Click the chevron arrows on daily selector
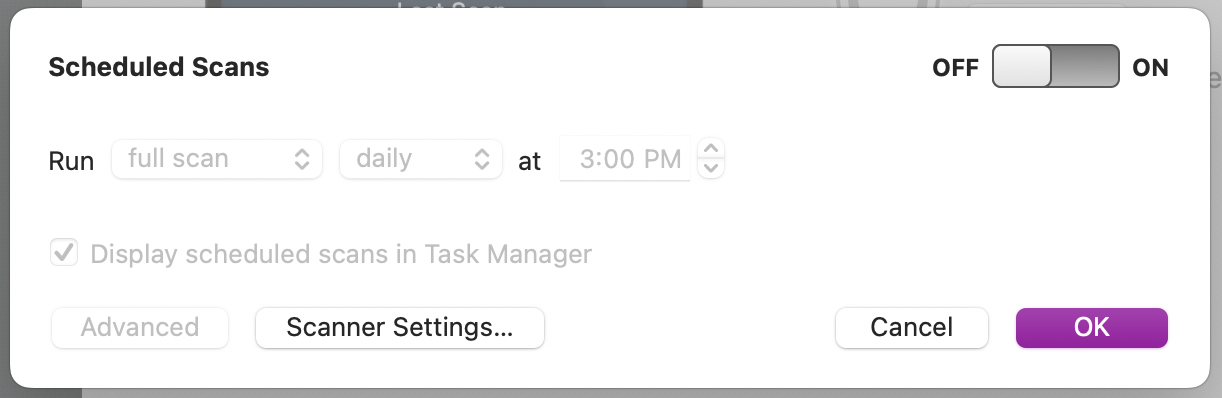 pos(481,158)
